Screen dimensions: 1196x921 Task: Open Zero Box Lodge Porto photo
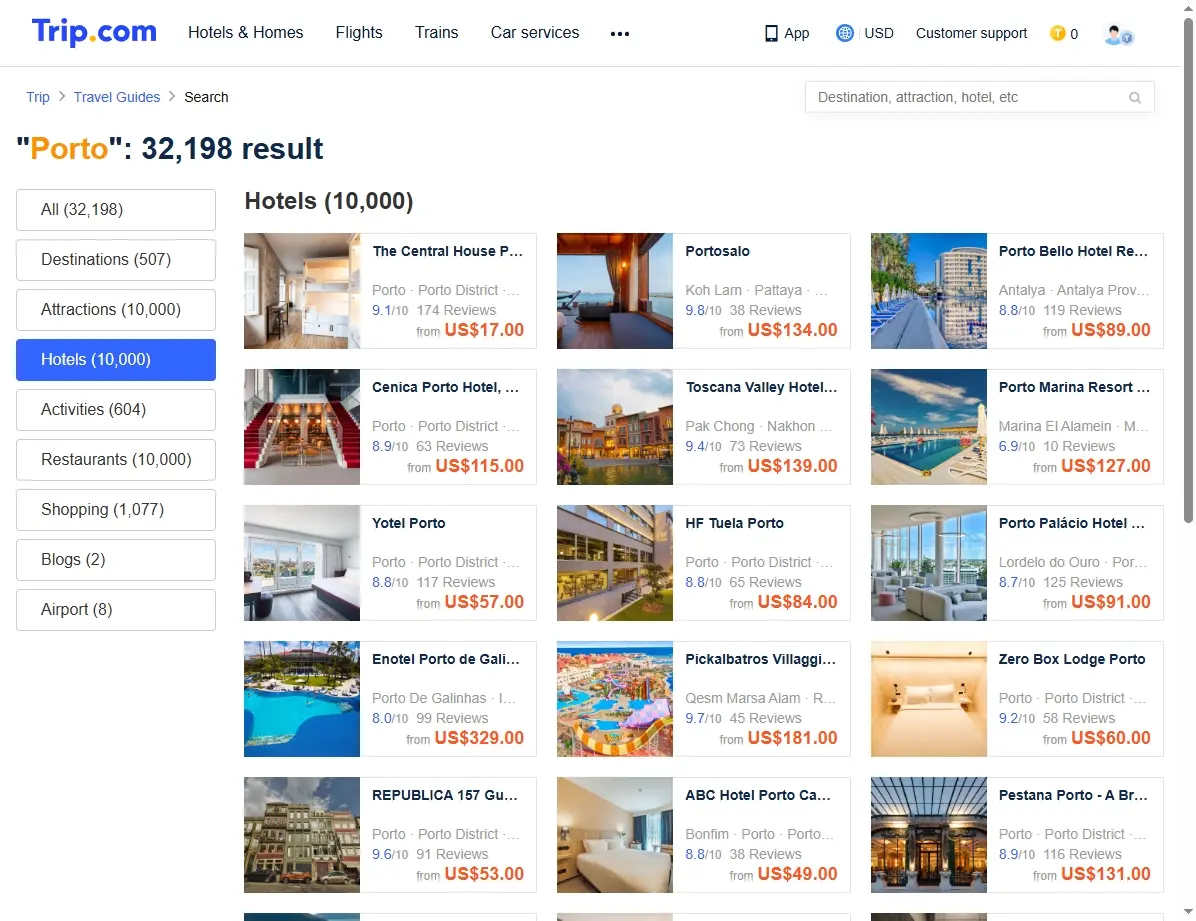tap(928, 698)
